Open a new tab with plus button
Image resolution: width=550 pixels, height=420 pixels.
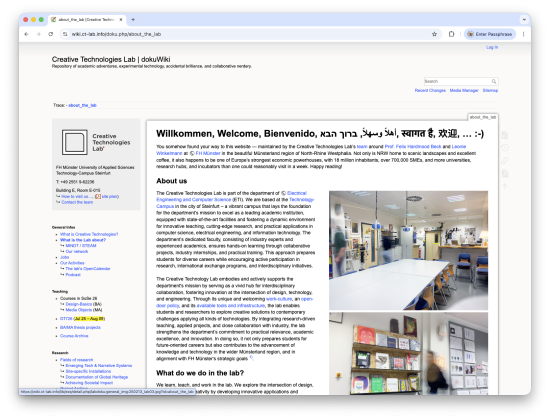click(133, 20)
